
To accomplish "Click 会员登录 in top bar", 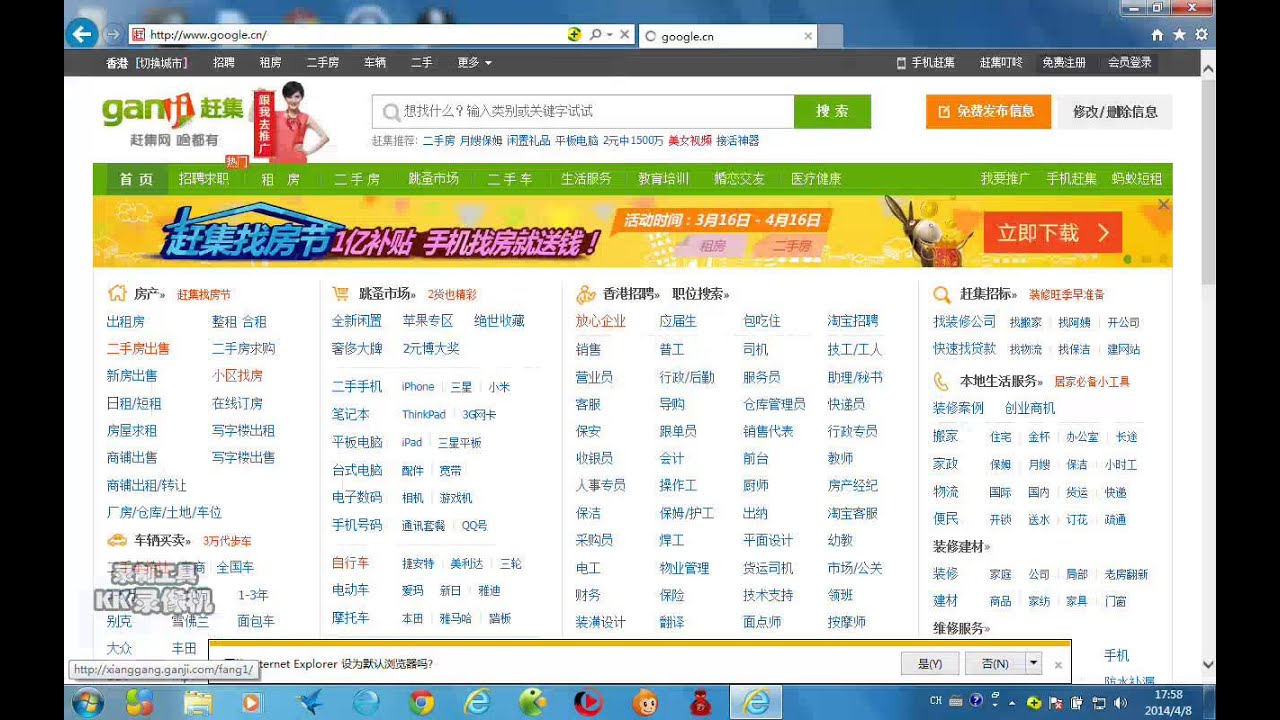I will coord(1130,62).
